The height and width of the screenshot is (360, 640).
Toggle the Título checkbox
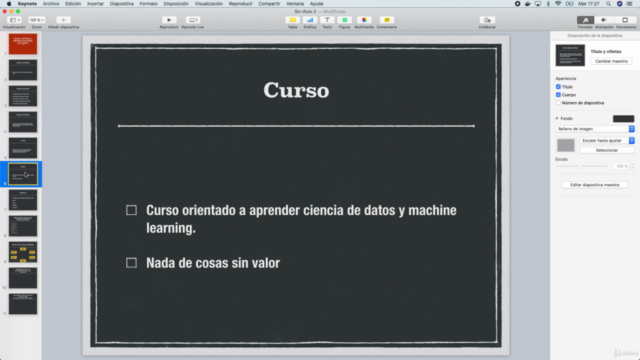(x=558, y=87)
